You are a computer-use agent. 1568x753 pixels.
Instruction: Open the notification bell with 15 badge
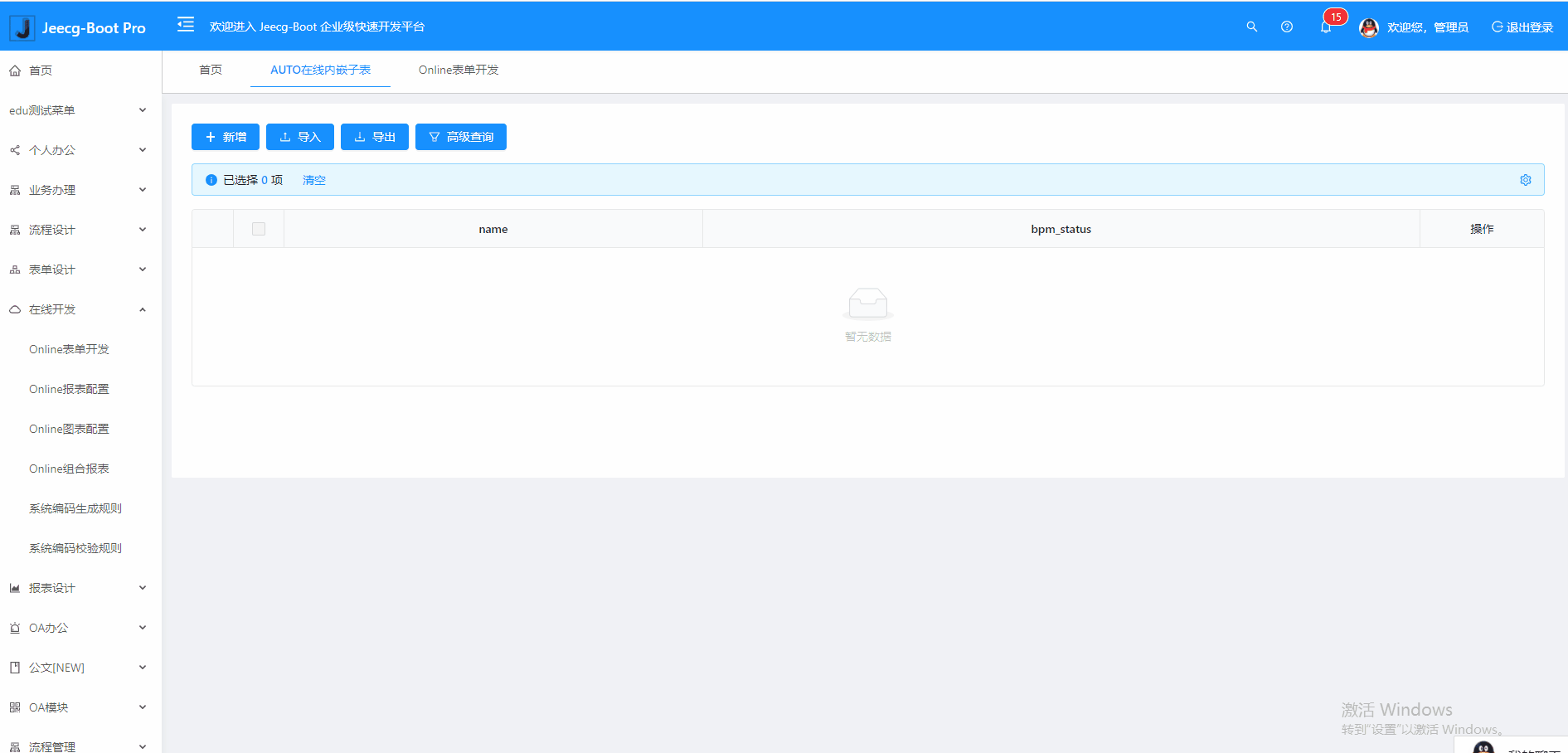[1326, 27]
